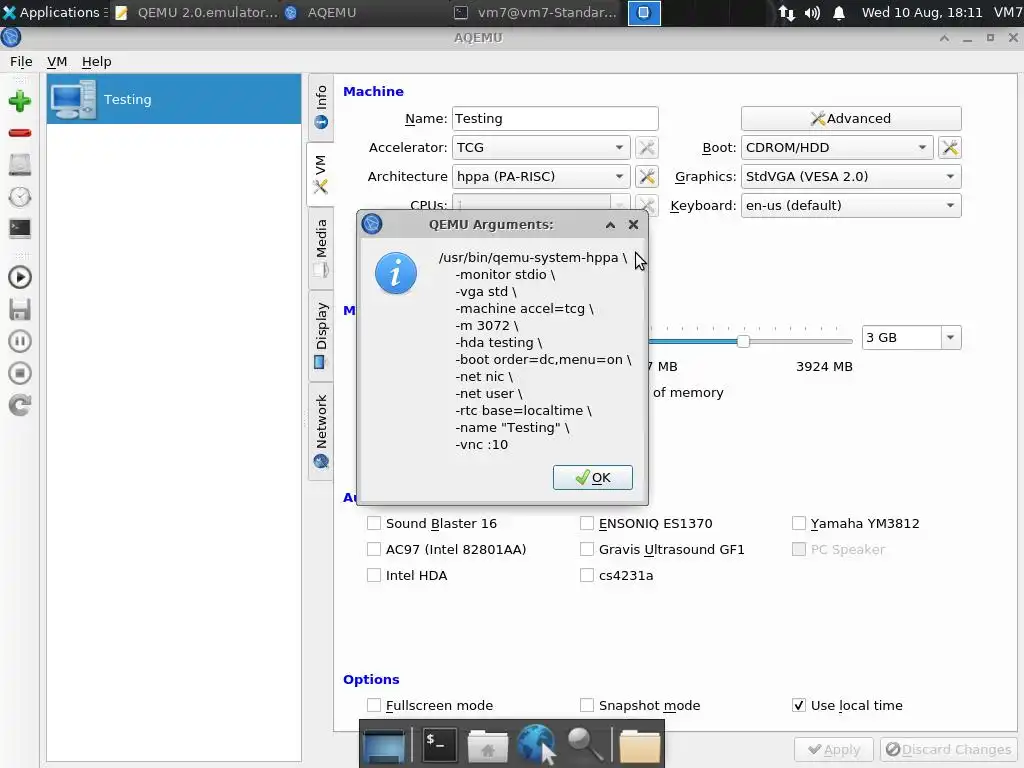Open the magnifier search icon in dock
This screenshot has height=768, width=1024.
[585, 744]
